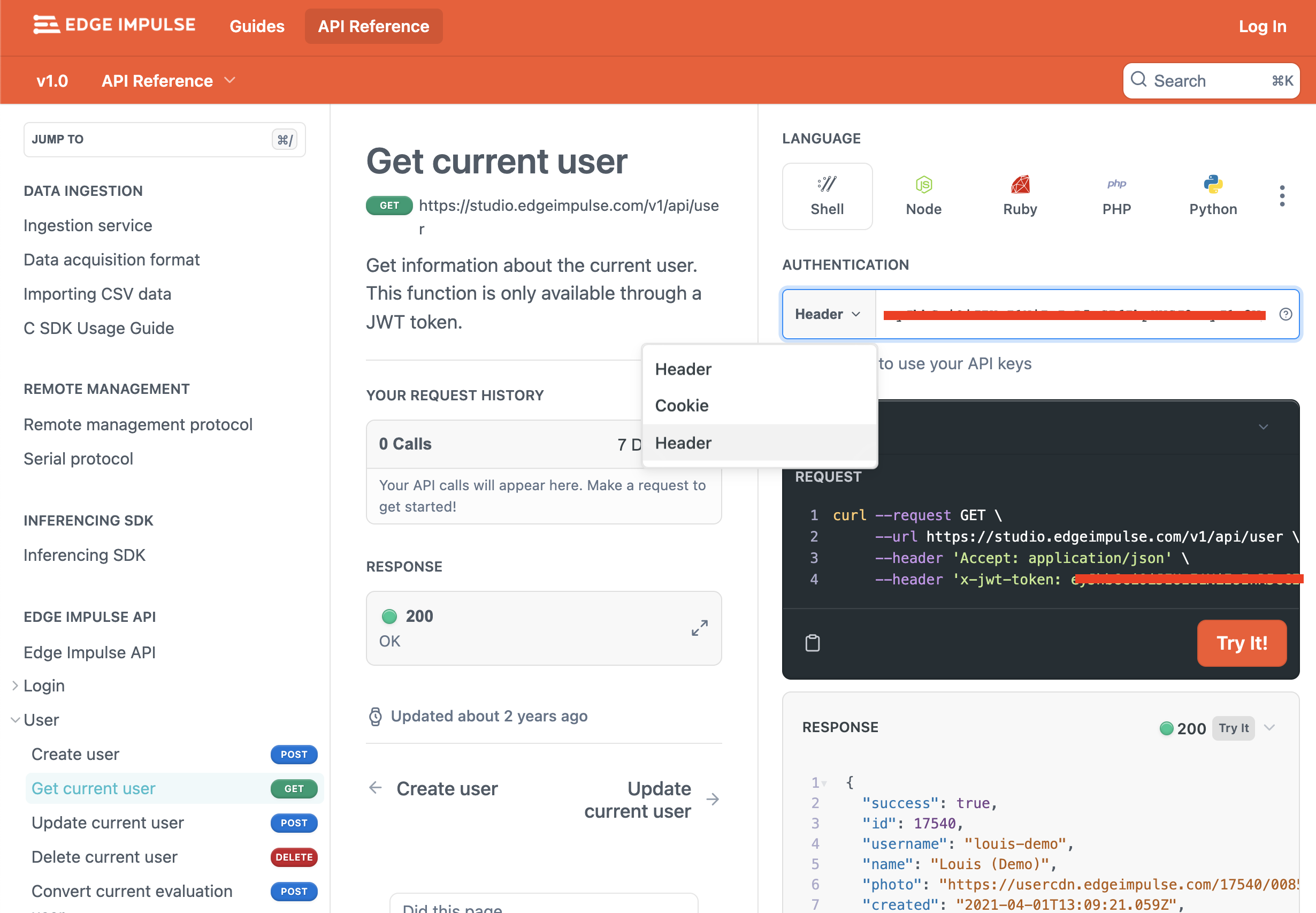Open Edge Impulse API page
Image resolution: width=1316 pixels, height=913 pixels.
(89, 652)
